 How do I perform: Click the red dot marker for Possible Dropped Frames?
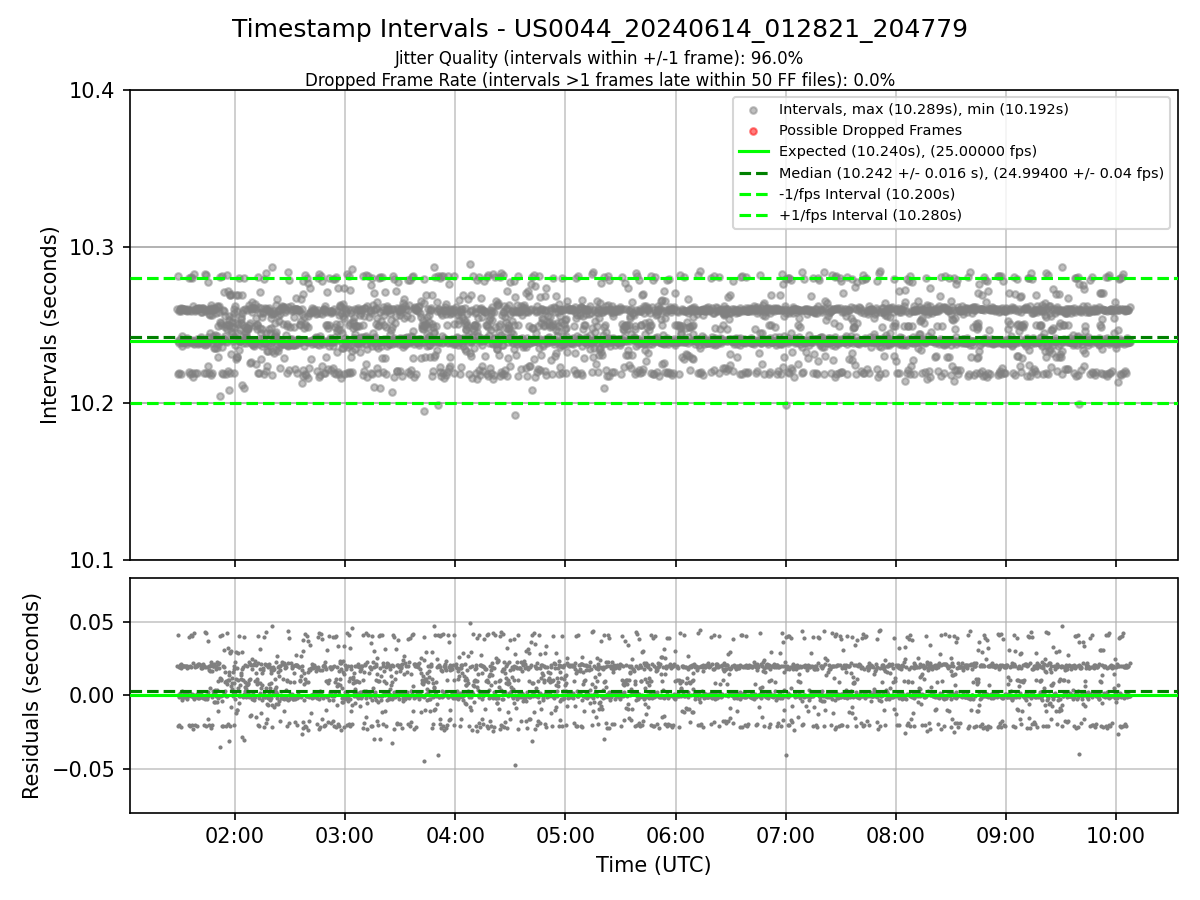point(754,131)
